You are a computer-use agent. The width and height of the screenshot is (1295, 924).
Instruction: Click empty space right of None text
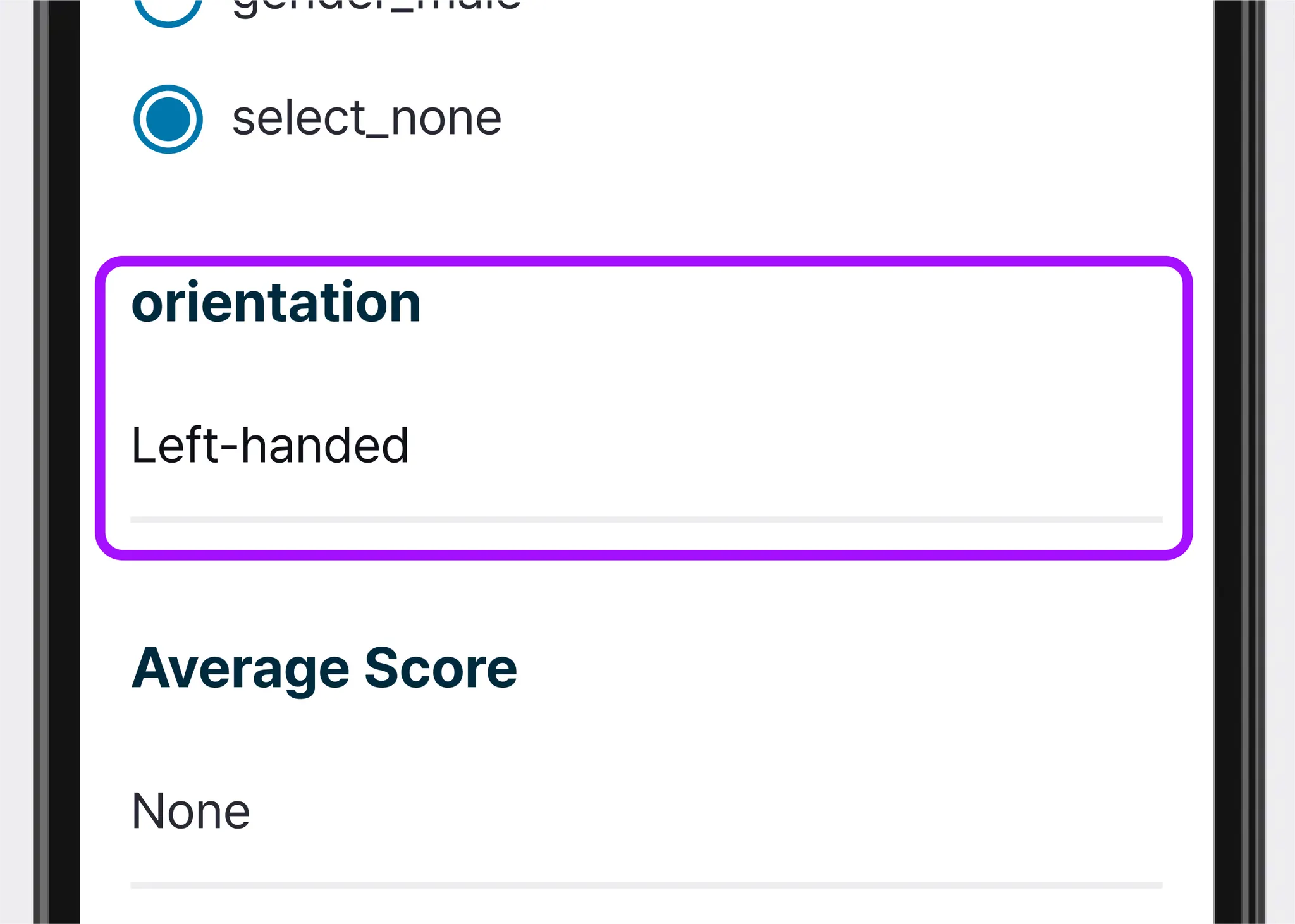point(696,812)
